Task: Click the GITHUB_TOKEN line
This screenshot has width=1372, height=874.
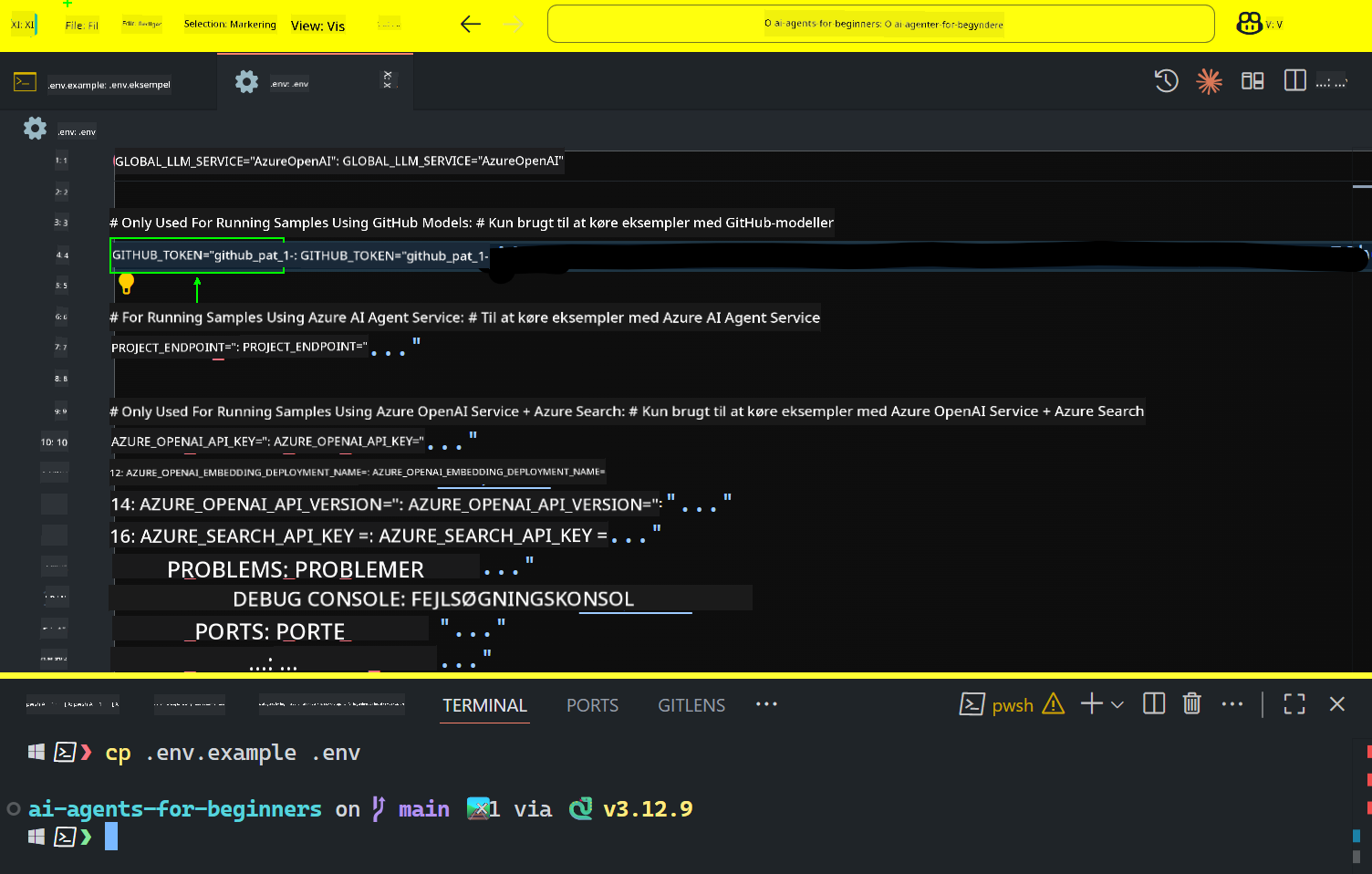Action: pyautogui.click(x=299, y=255)
